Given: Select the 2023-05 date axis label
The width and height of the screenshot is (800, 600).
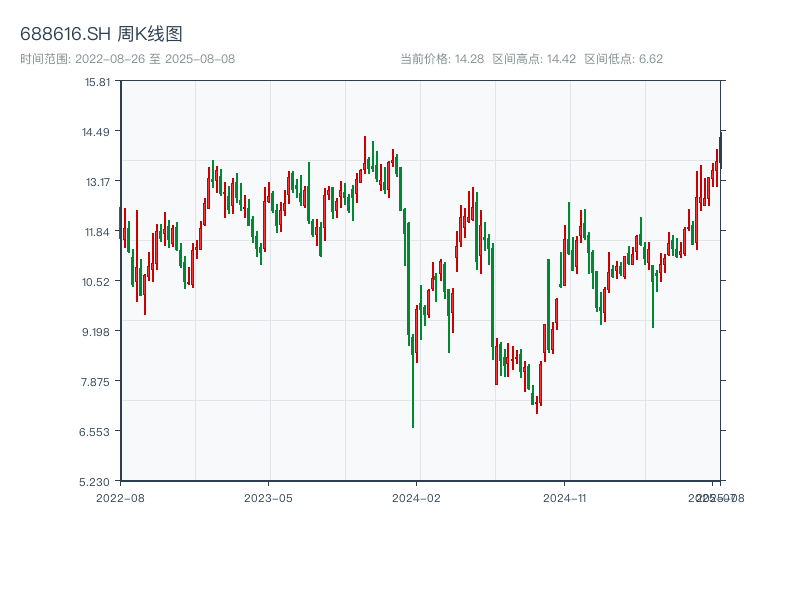Looking at the screenshot, I should [268, 497].
